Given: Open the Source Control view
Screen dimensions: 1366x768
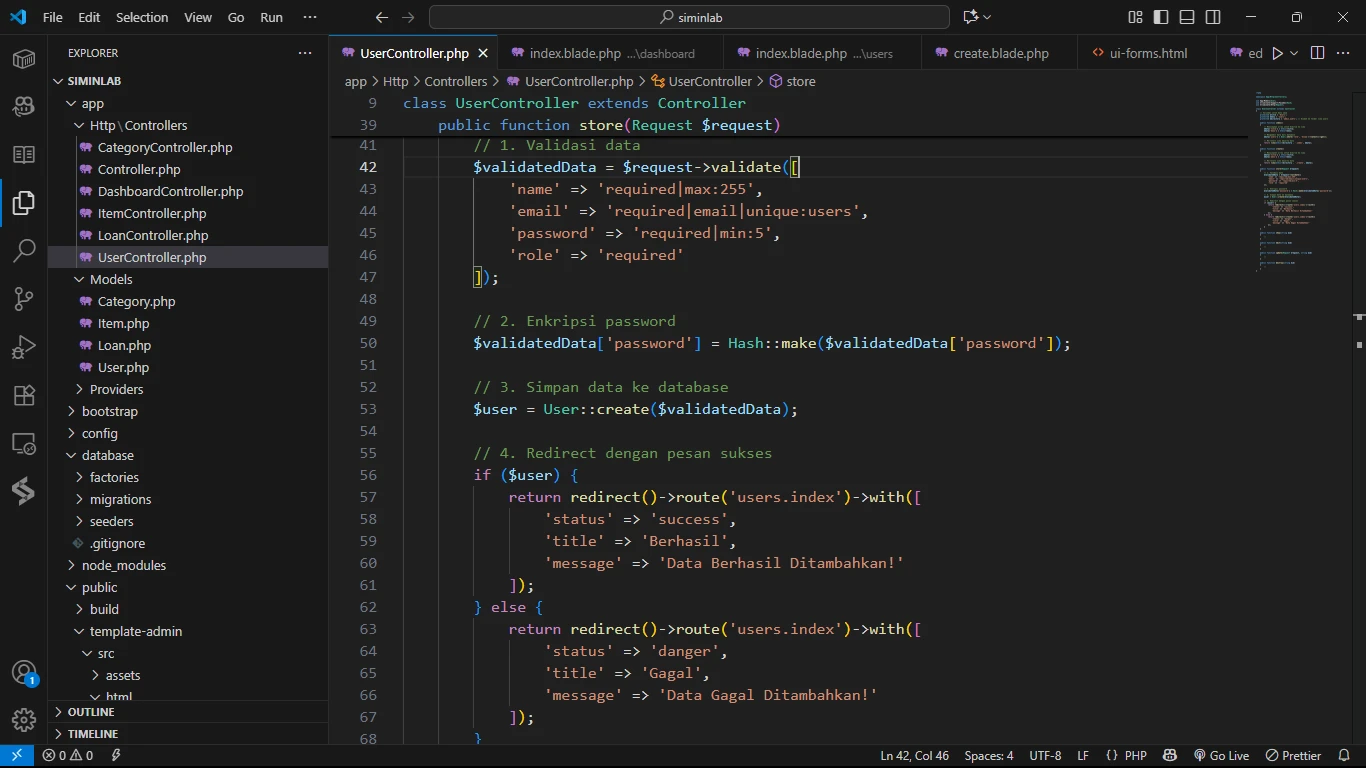Looking at the screenshot, I should point(24,298).
